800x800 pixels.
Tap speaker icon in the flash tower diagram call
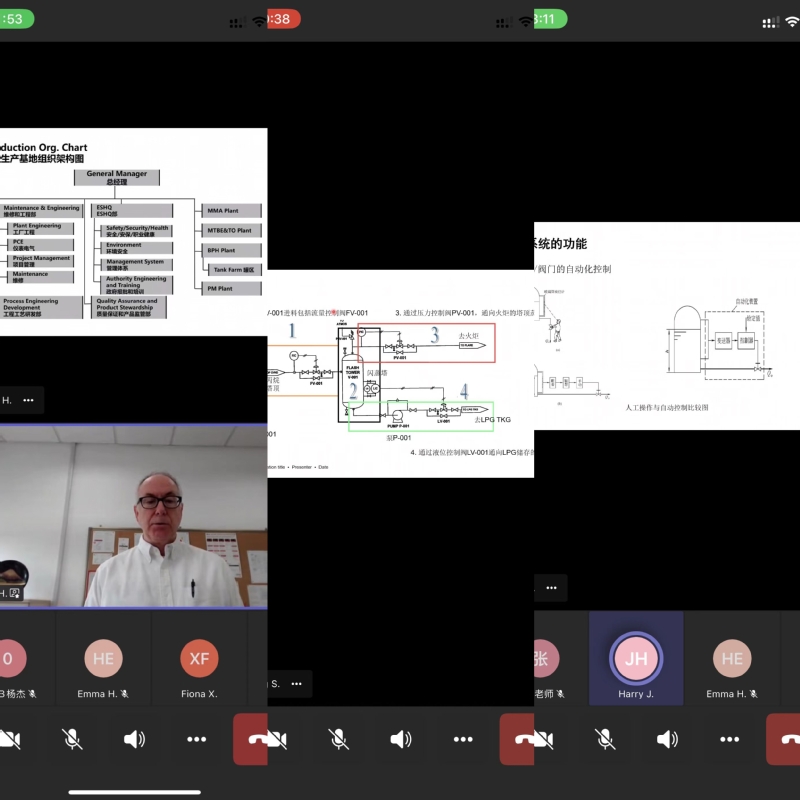click(401, 739)
